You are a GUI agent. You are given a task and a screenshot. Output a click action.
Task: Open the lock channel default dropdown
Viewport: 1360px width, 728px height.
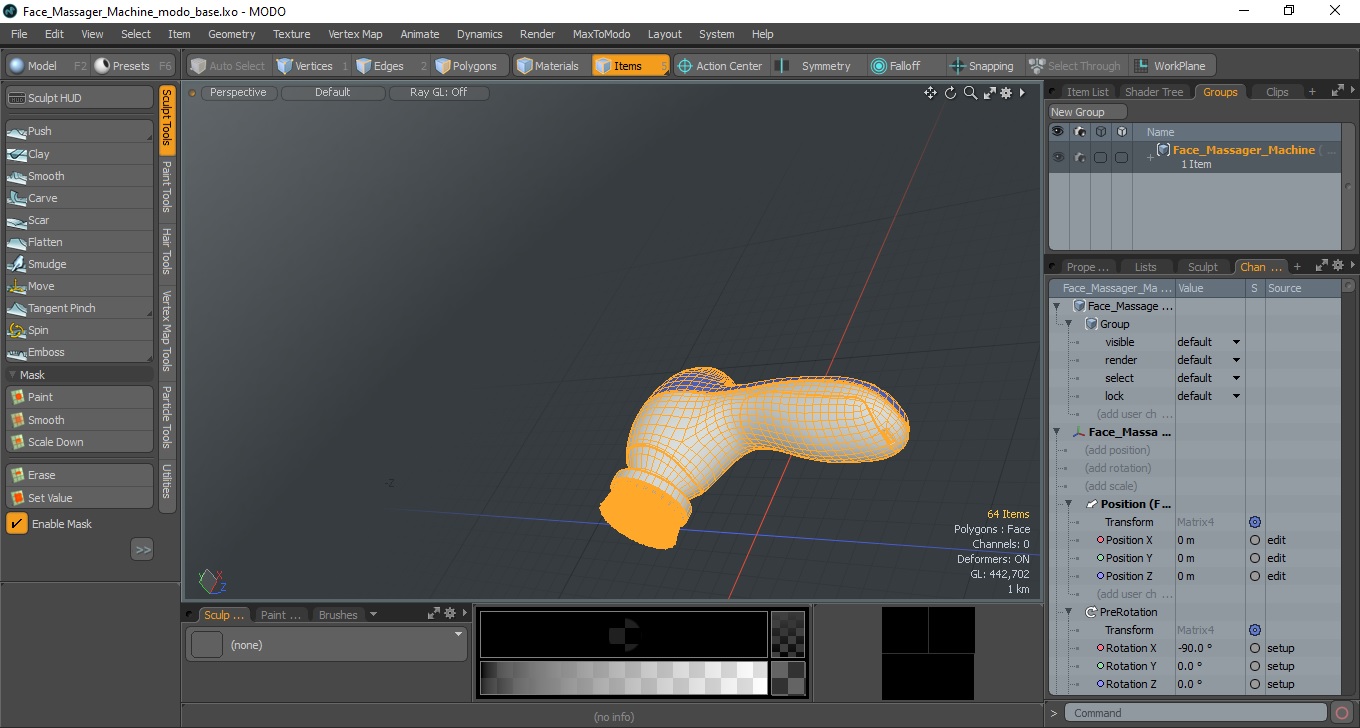[1209, 396]
